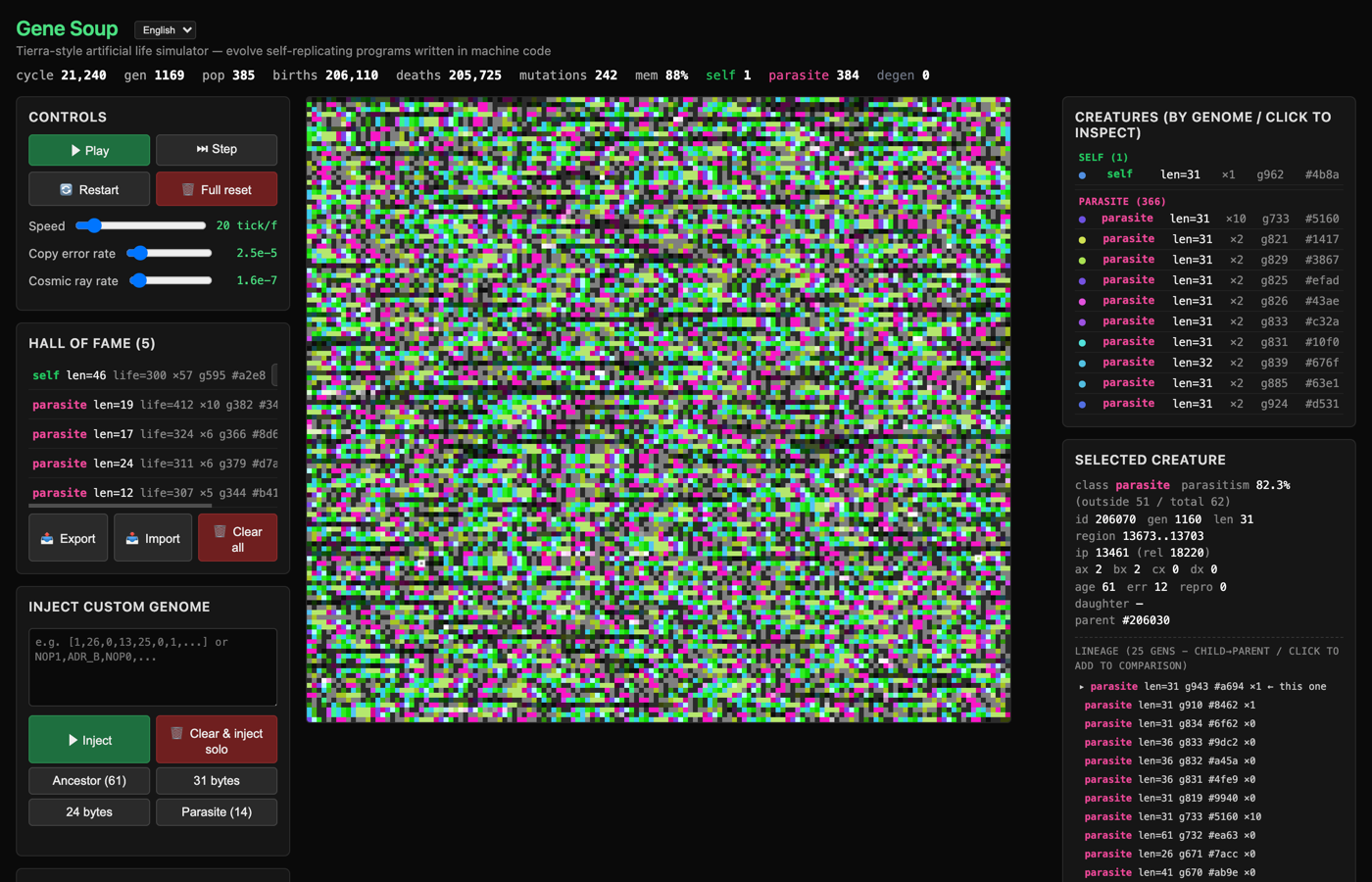Add lineage g733 #5160 ×10 to comparison

1208,817
